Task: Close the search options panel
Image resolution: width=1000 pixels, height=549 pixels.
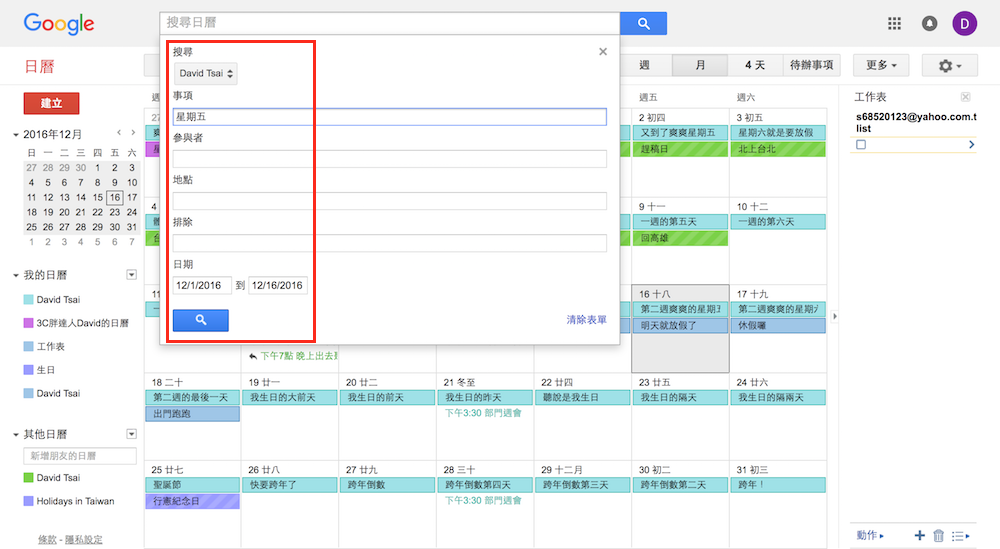Action: pyautogui.click(x=602, y=51)
